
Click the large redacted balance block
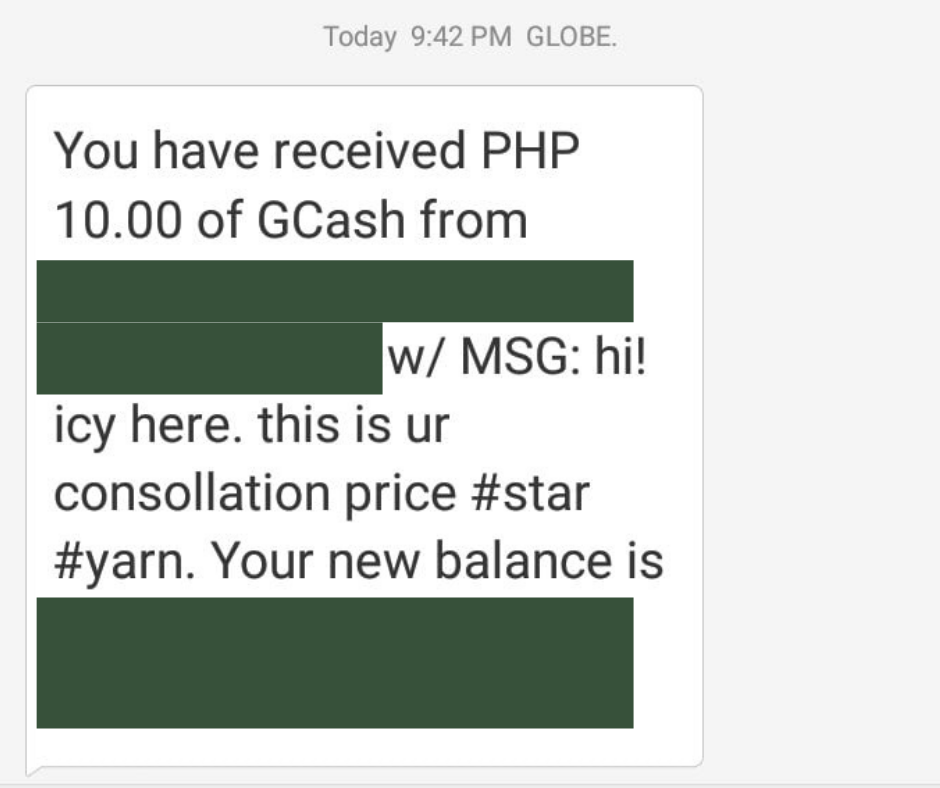(335, 663)
